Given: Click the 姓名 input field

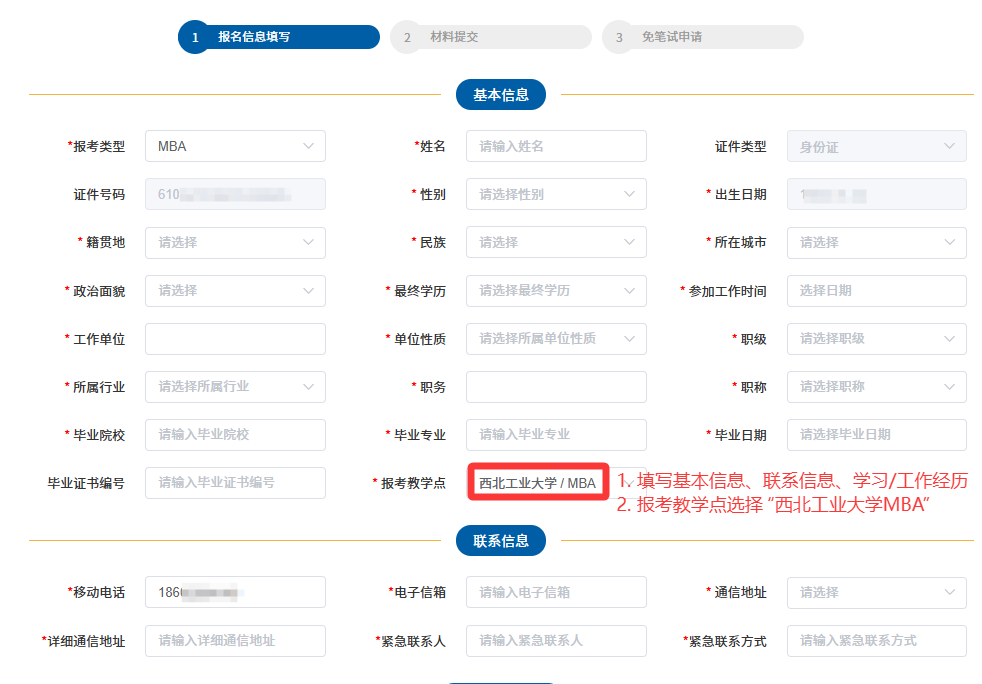Looking at the screenshot, I should click(x=555, y=145).
